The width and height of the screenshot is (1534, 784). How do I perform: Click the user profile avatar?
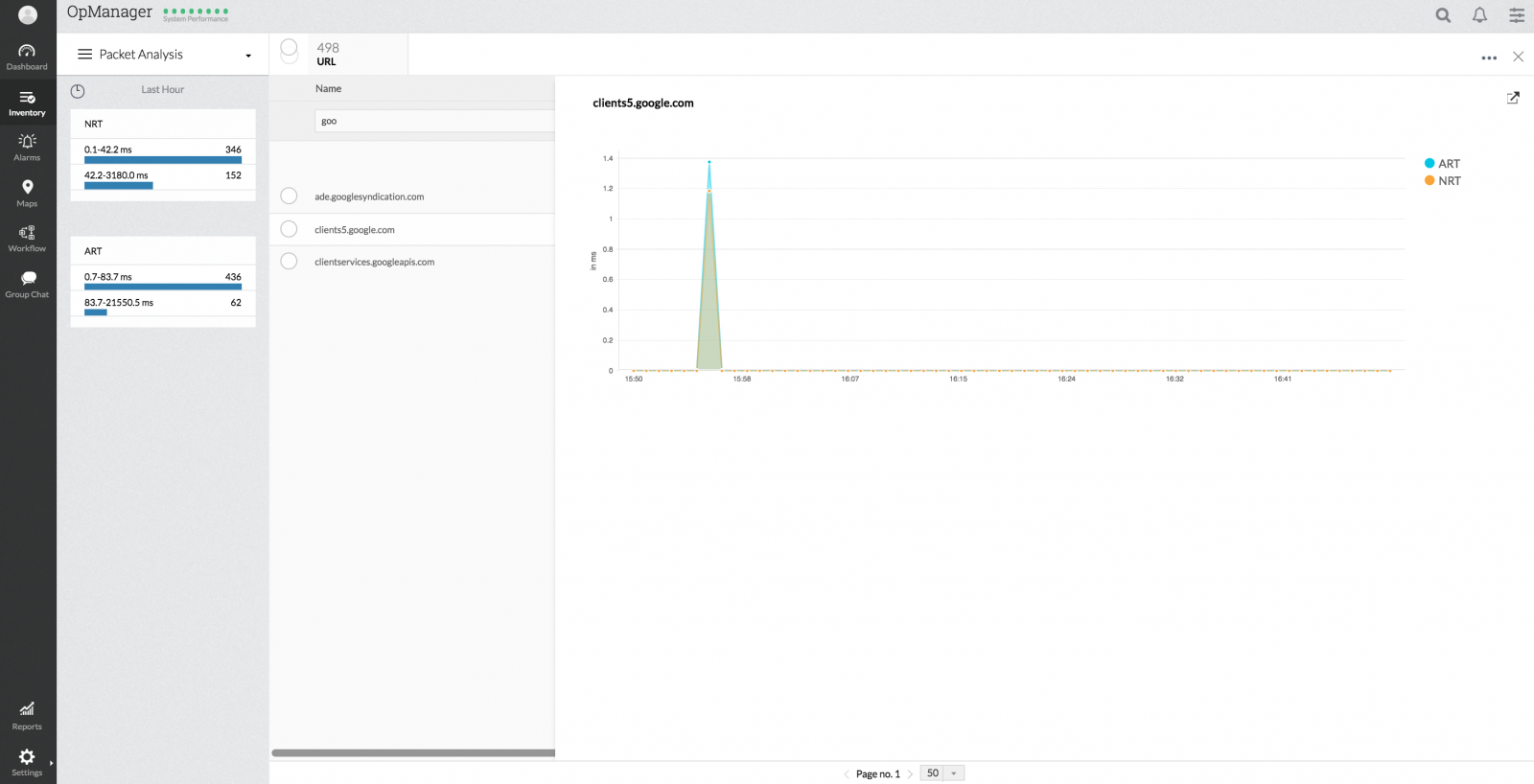(x=28, y=14)
